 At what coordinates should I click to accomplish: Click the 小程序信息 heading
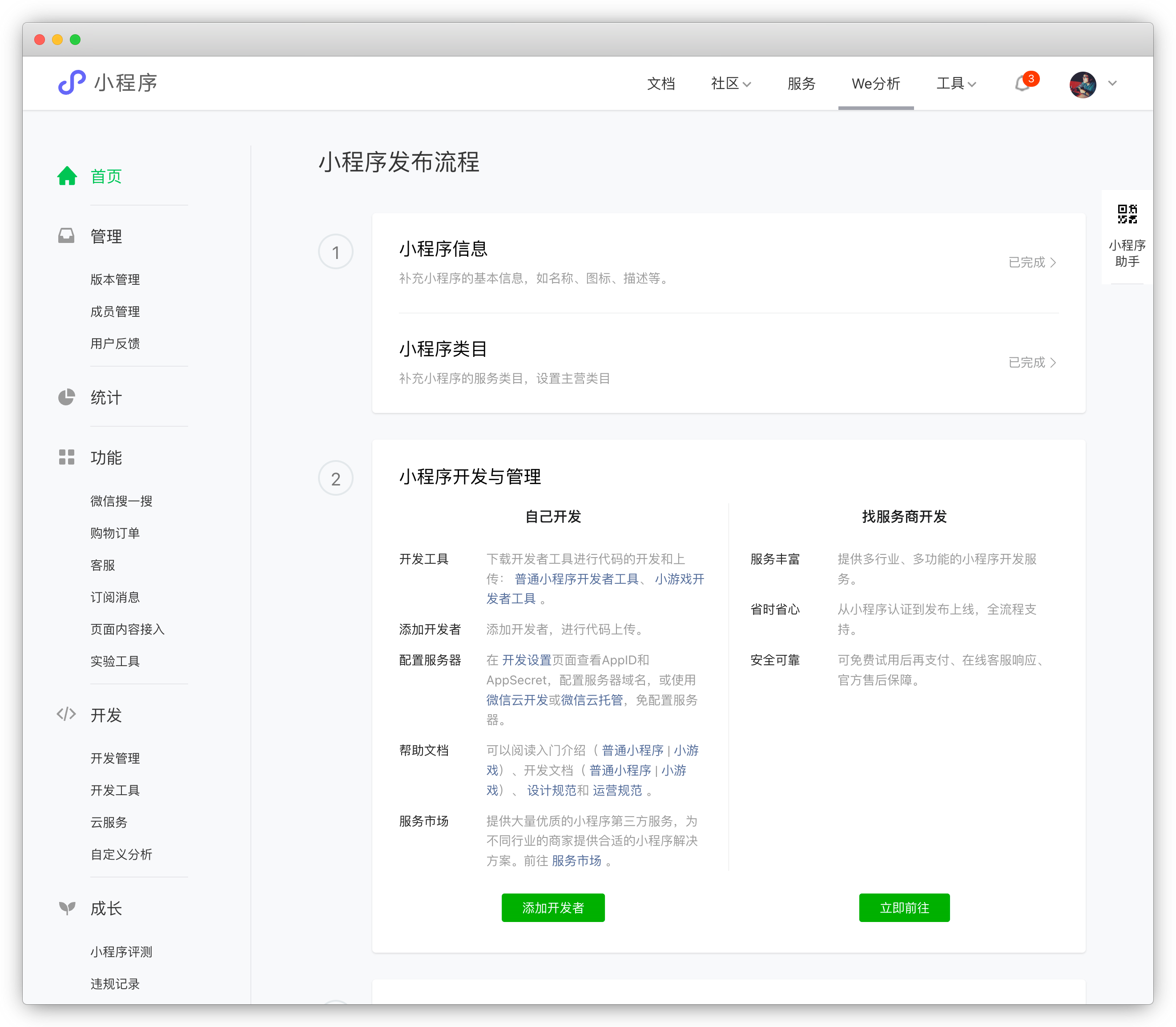click(x=443, y=249)
